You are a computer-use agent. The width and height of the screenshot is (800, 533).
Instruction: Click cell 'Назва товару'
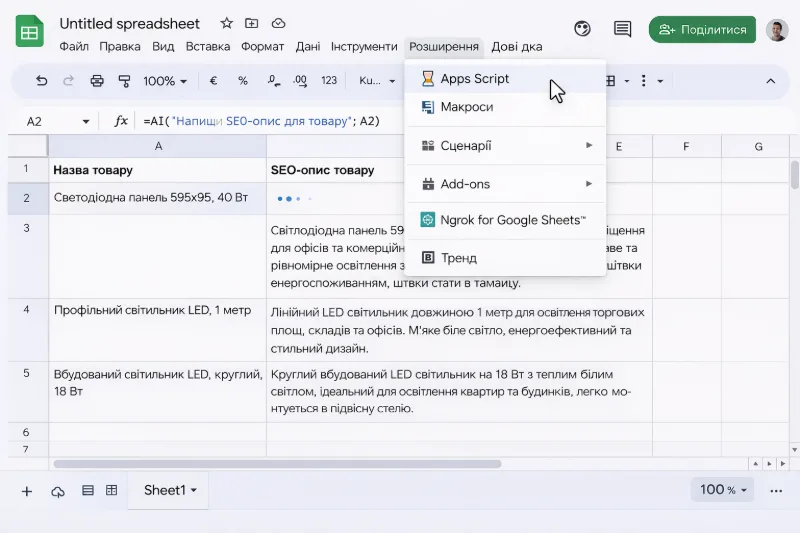pos(158,170)
